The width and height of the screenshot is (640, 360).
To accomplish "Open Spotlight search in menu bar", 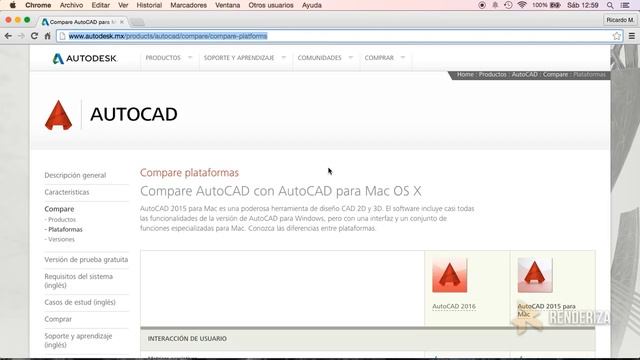I will click(610, 5).
